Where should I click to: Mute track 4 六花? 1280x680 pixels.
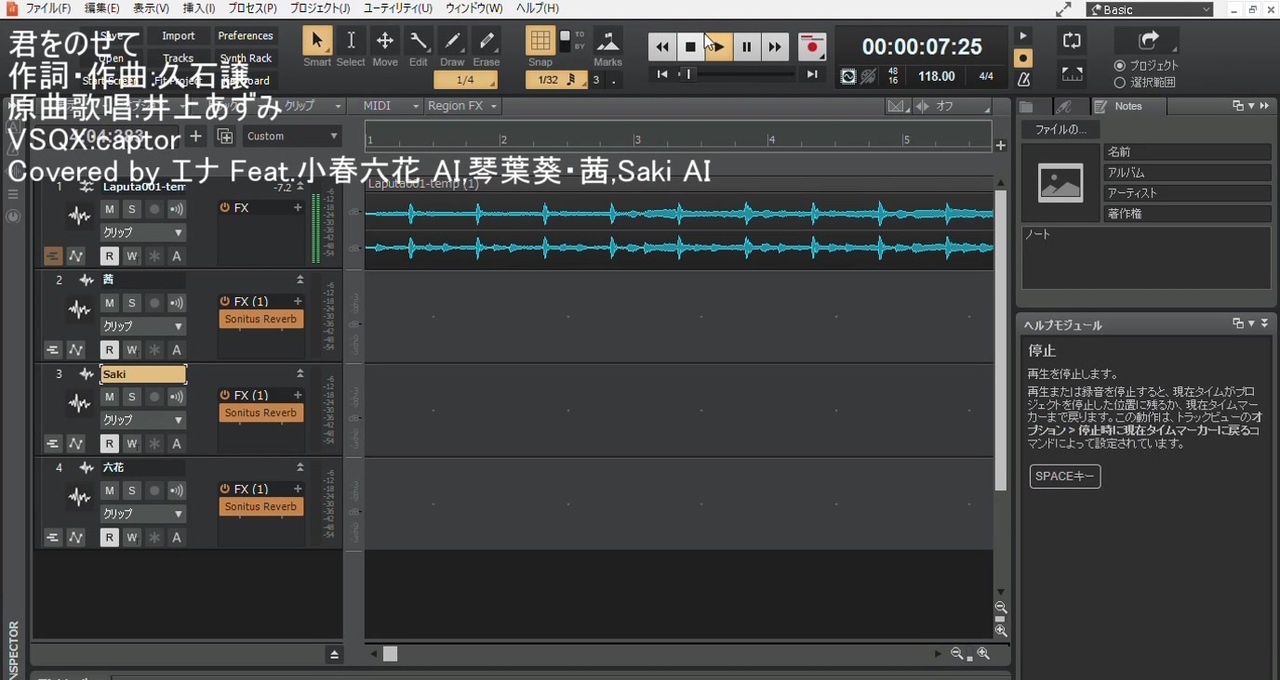109,490
